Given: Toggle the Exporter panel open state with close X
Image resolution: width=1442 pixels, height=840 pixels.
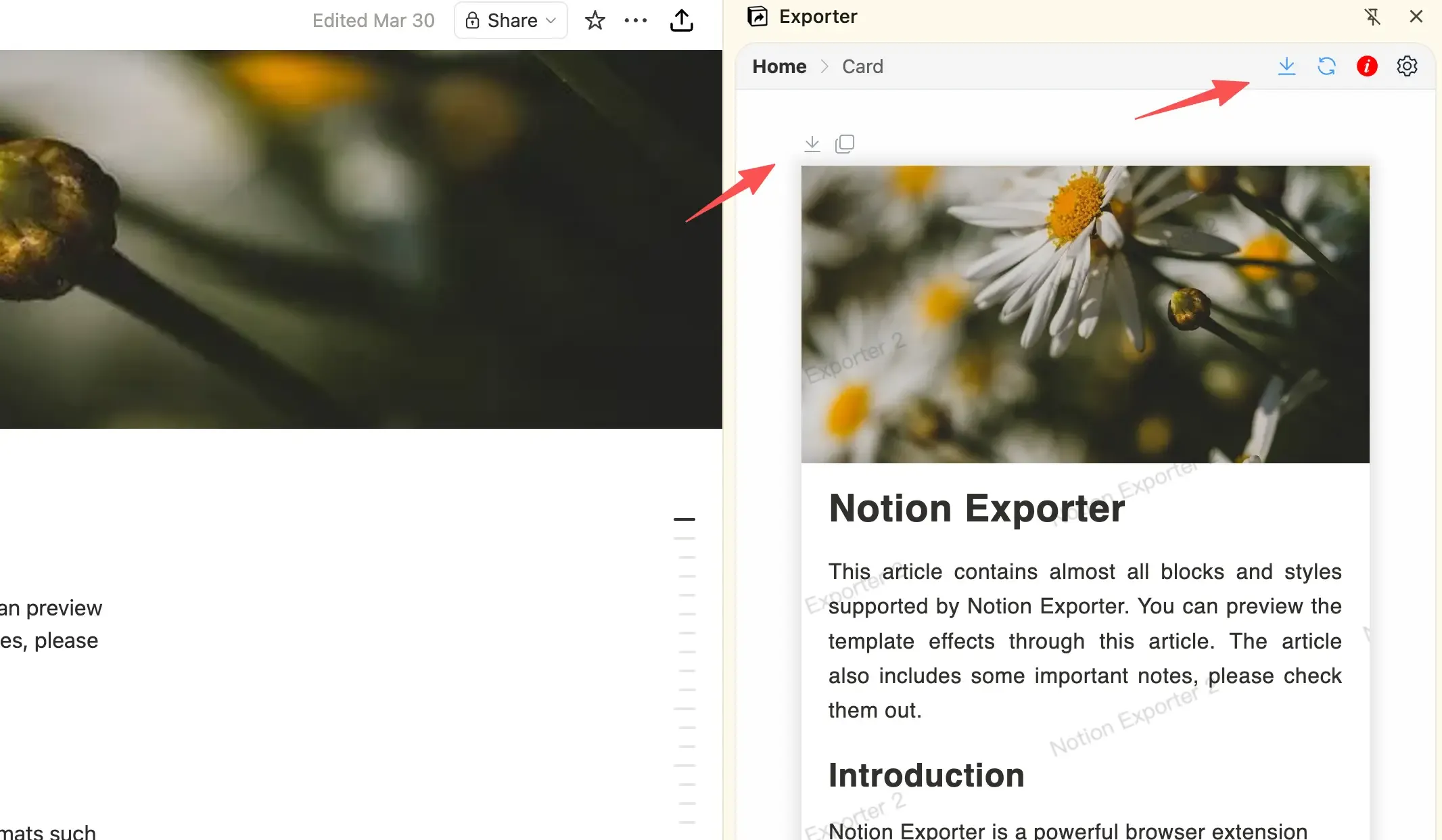Looking at the screenshot, I should click(1416, 16).
